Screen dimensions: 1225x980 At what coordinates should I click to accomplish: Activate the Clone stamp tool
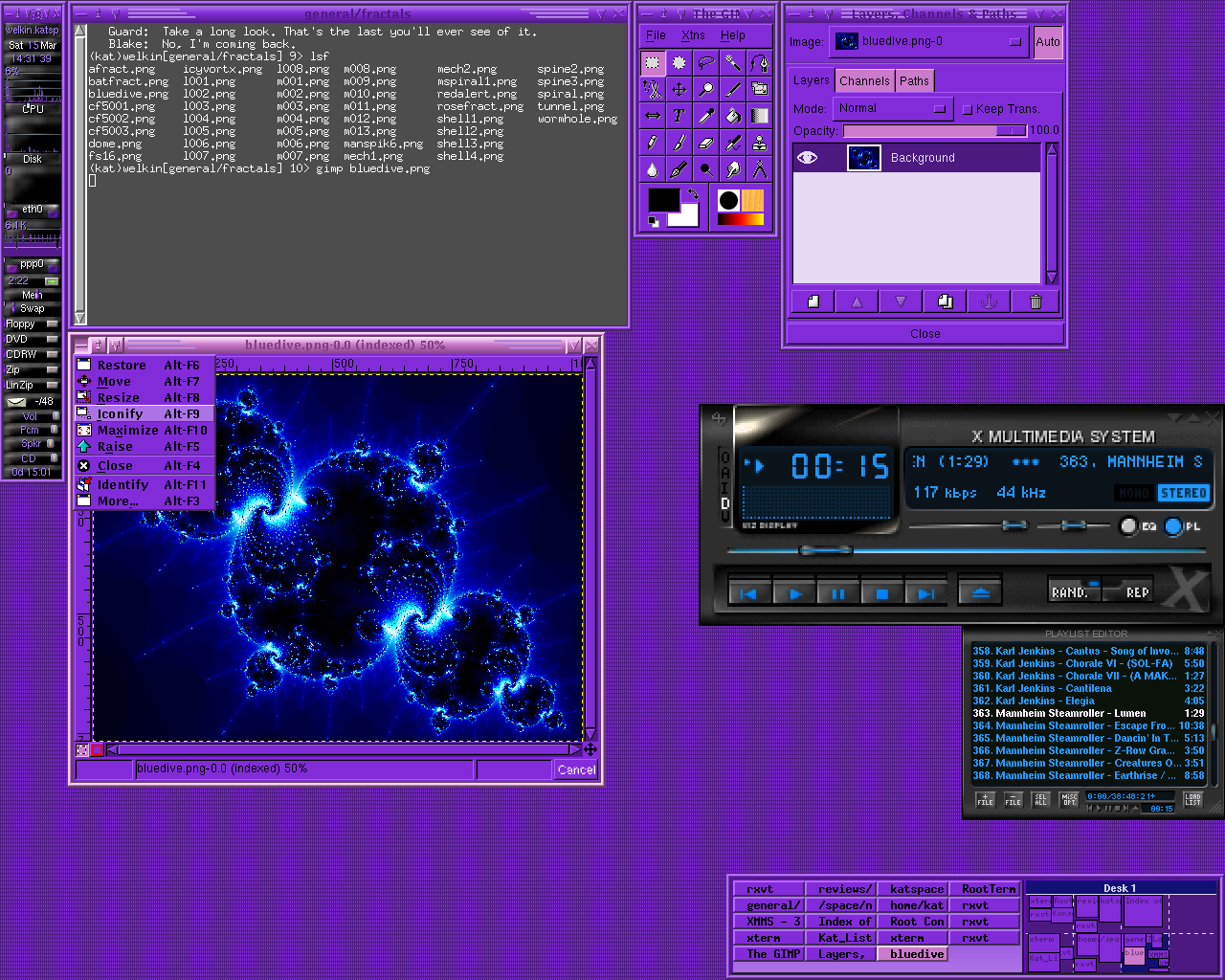coord(759,143)
